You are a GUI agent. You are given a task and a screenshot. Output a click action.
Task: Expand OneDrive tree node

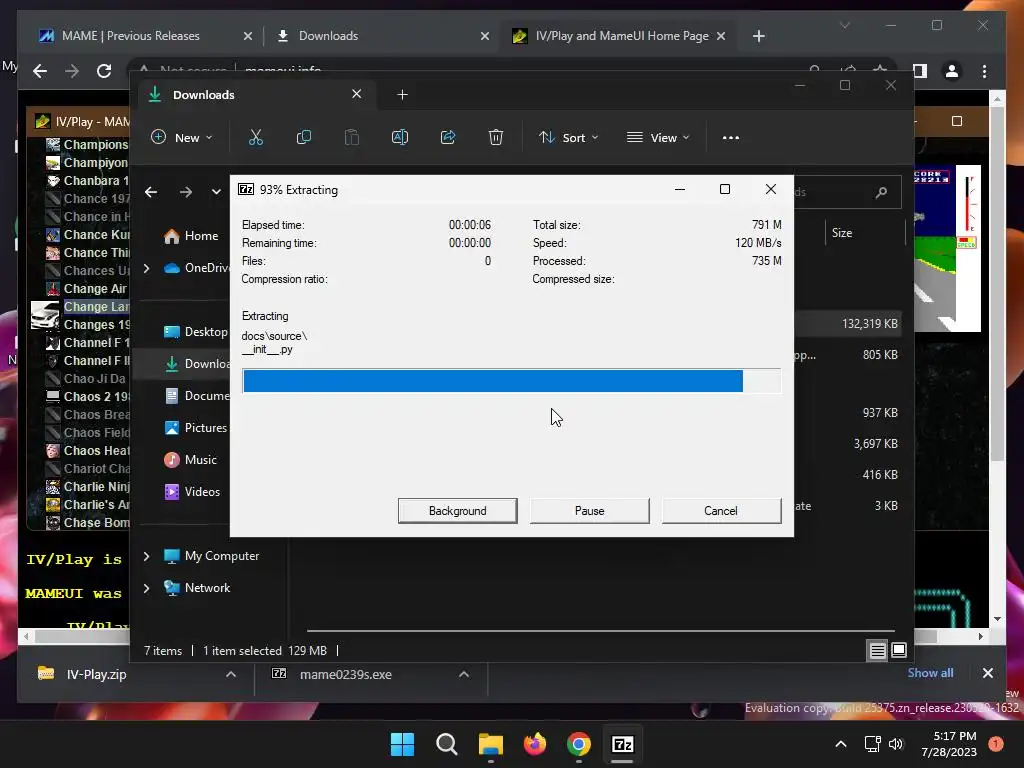(x=146, y=268)
